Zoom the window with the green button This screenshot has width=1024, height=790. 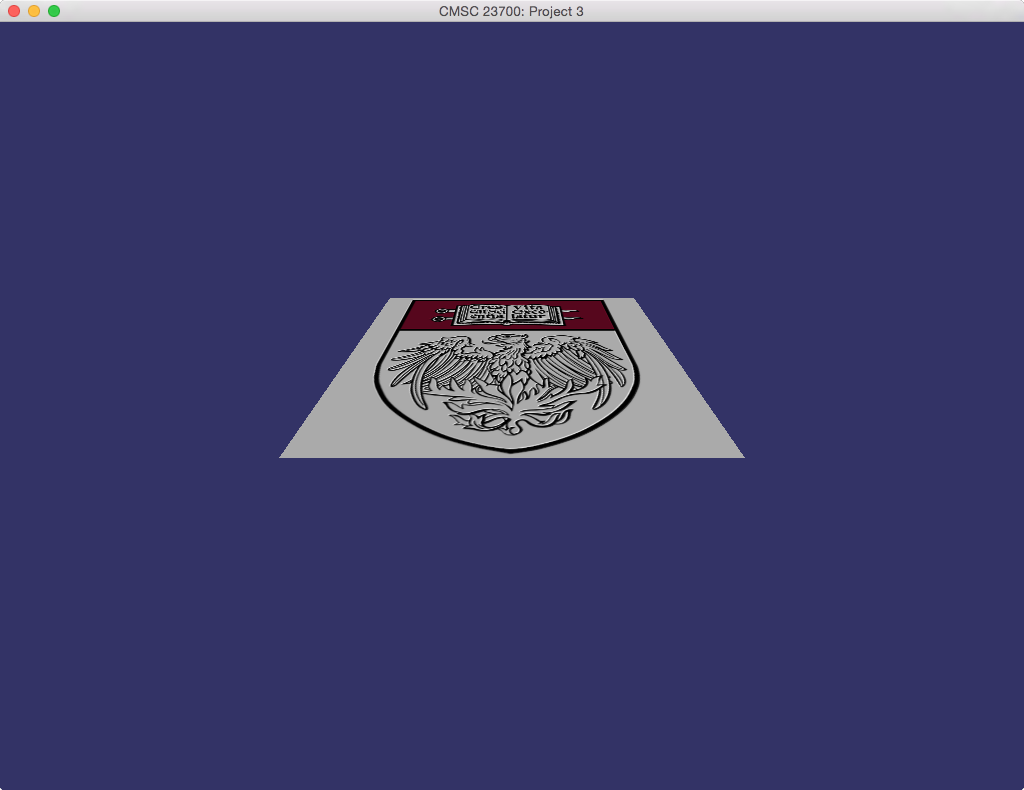(54, 11)
